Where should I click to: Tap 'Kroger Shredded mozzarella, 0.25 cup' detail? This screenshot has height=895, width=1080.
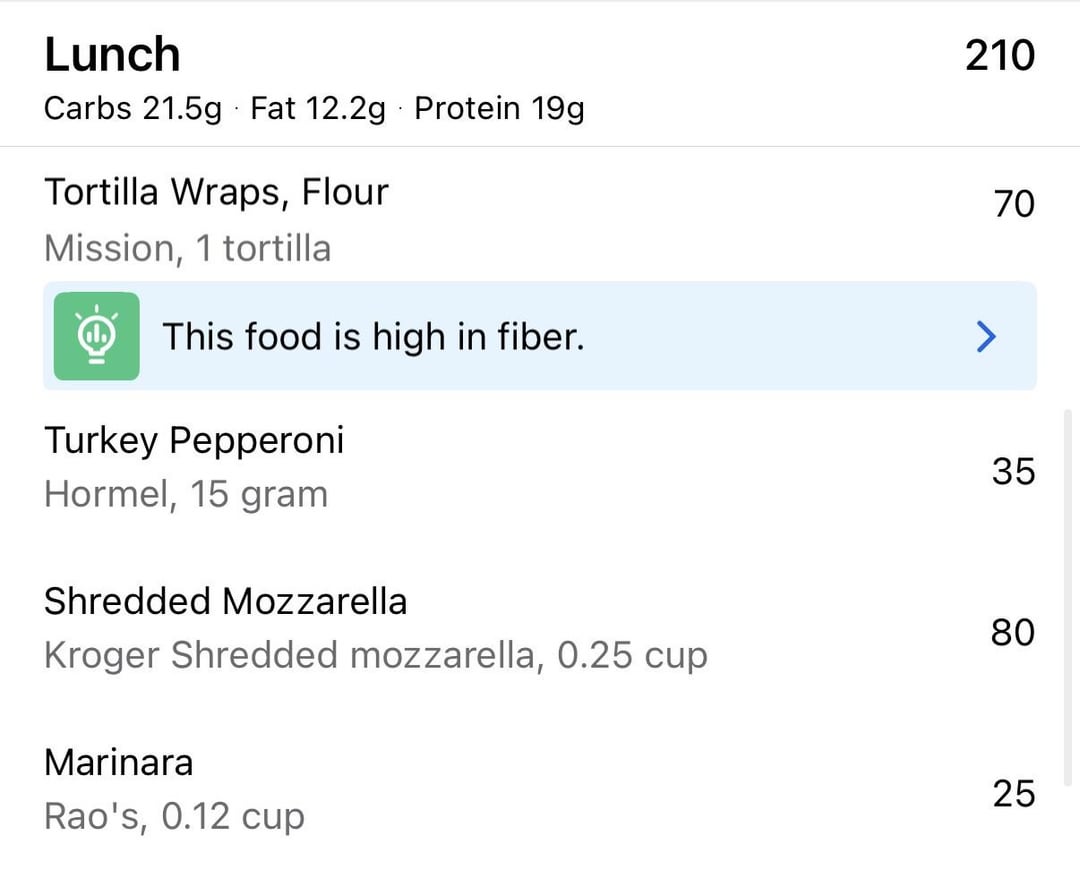tap(376, 655)
